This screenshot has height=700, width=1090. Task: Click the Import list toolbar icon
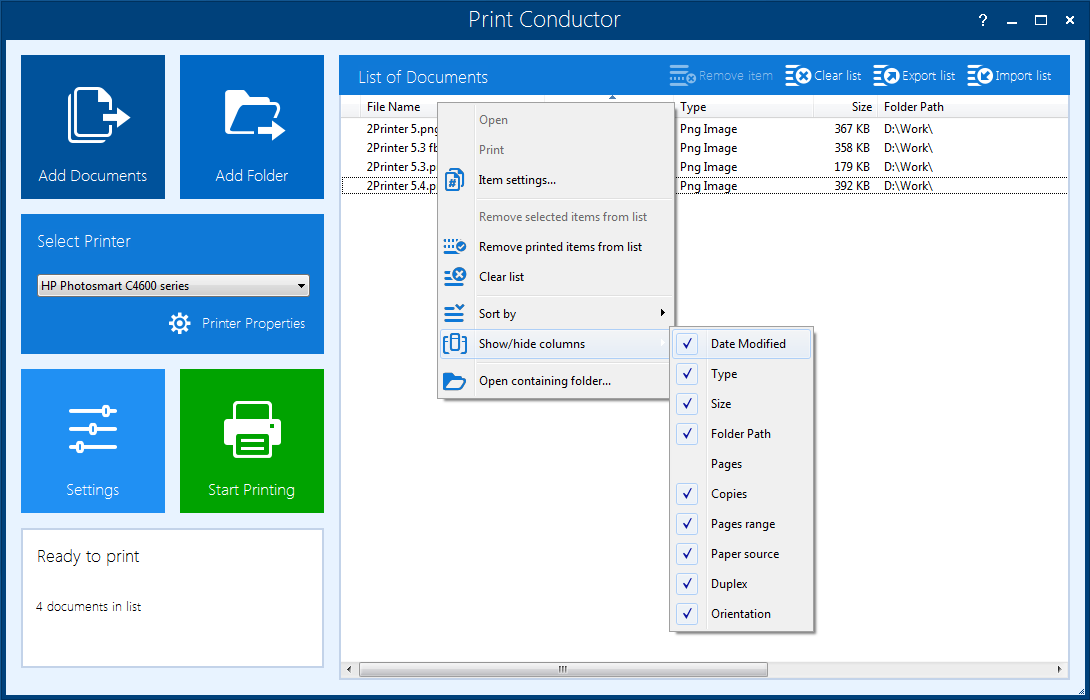[980, 76]
